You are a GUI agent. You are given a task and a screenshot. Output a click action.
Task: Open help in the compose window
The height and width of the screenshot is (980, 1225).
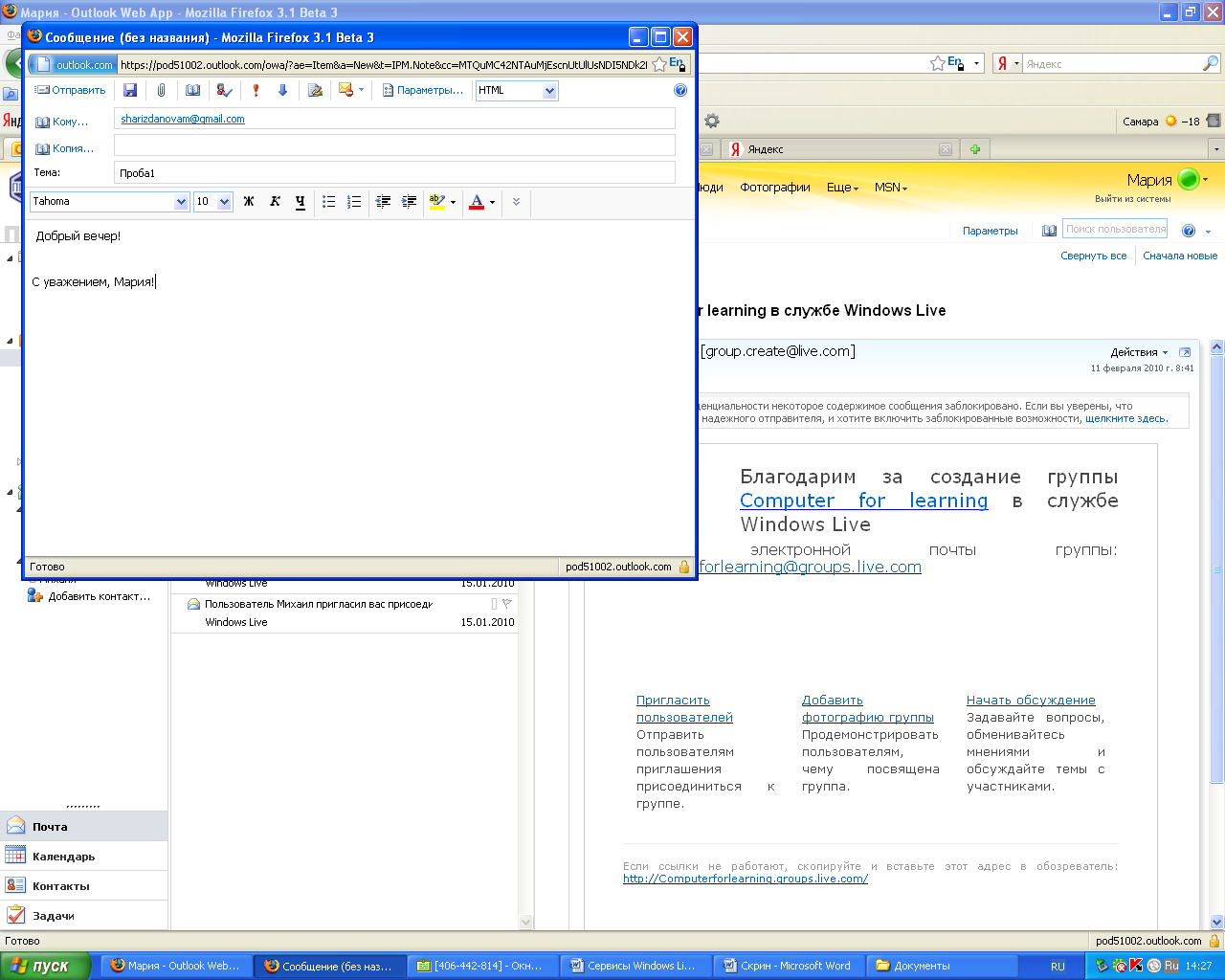pos(680,90)
